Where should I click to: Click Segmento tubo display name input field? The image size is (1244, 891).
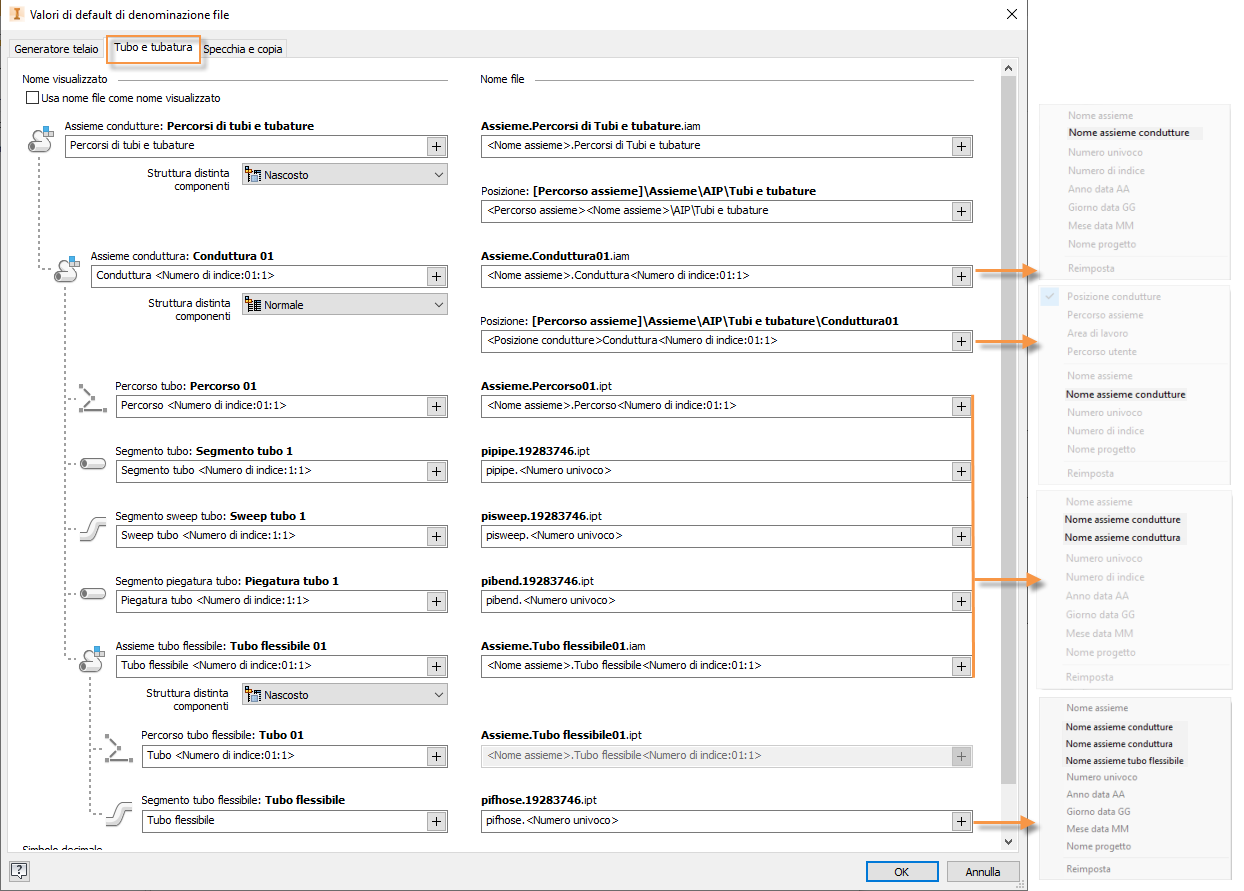point(270,471)
